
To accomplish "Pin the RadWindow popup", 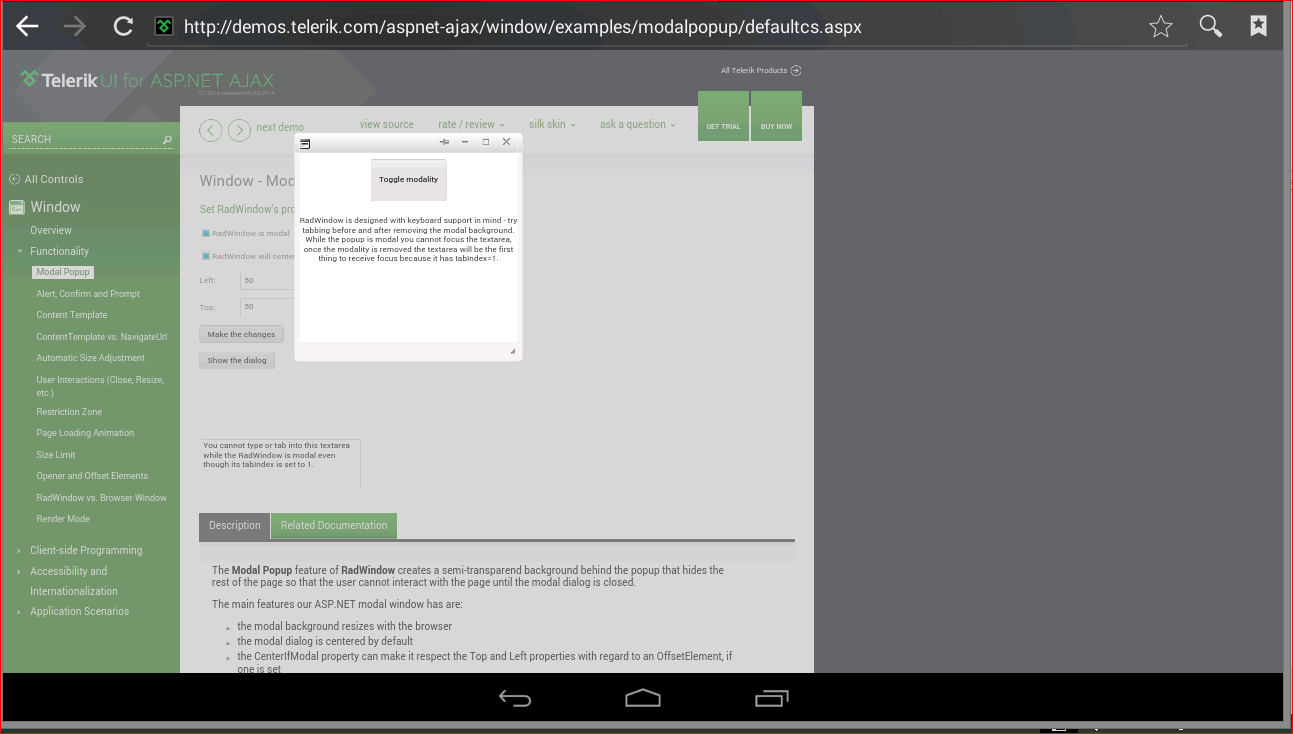I will 444,142.
